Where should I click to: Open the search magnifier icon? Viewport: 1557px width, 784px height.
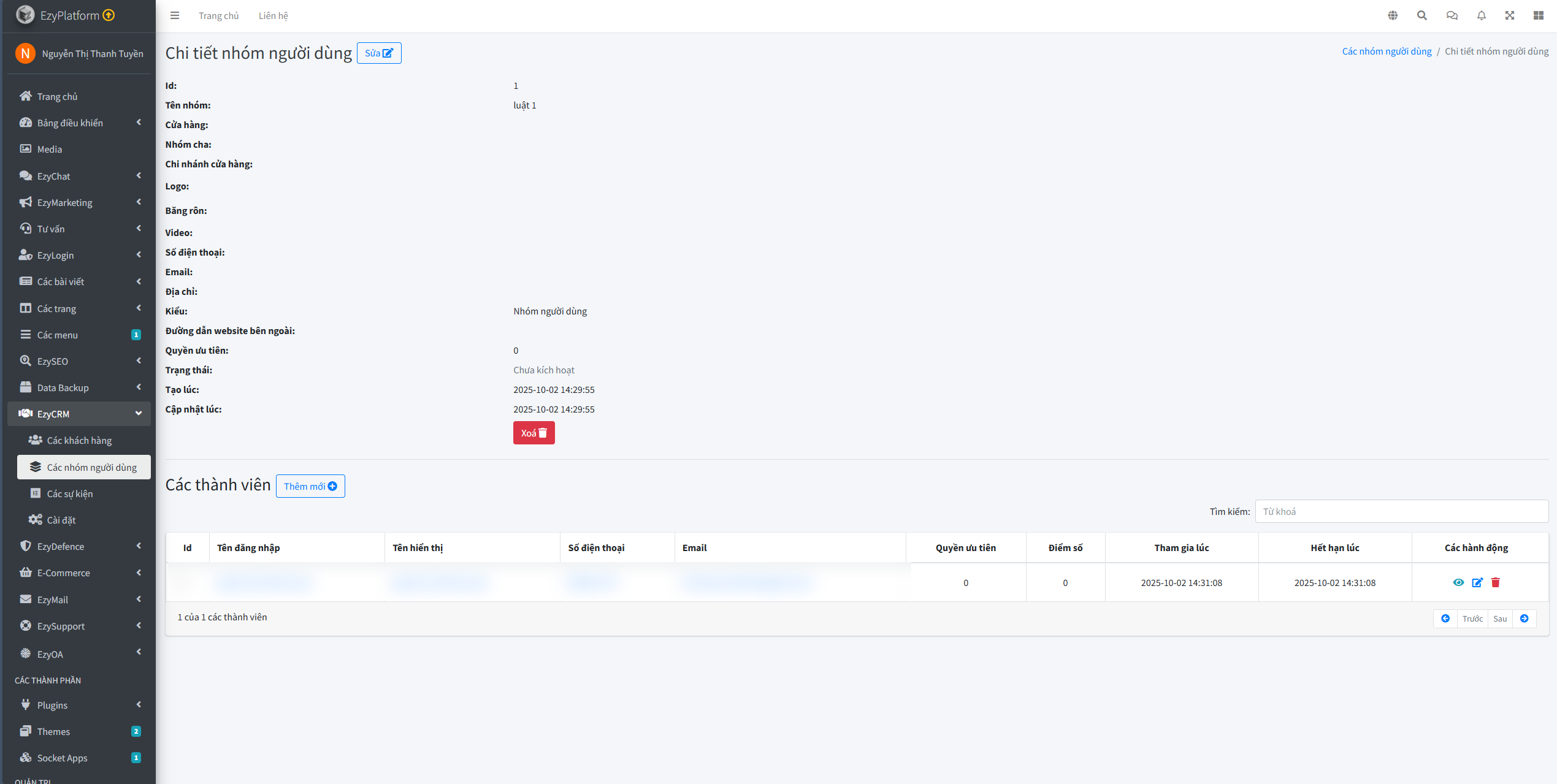[1421, 15]
